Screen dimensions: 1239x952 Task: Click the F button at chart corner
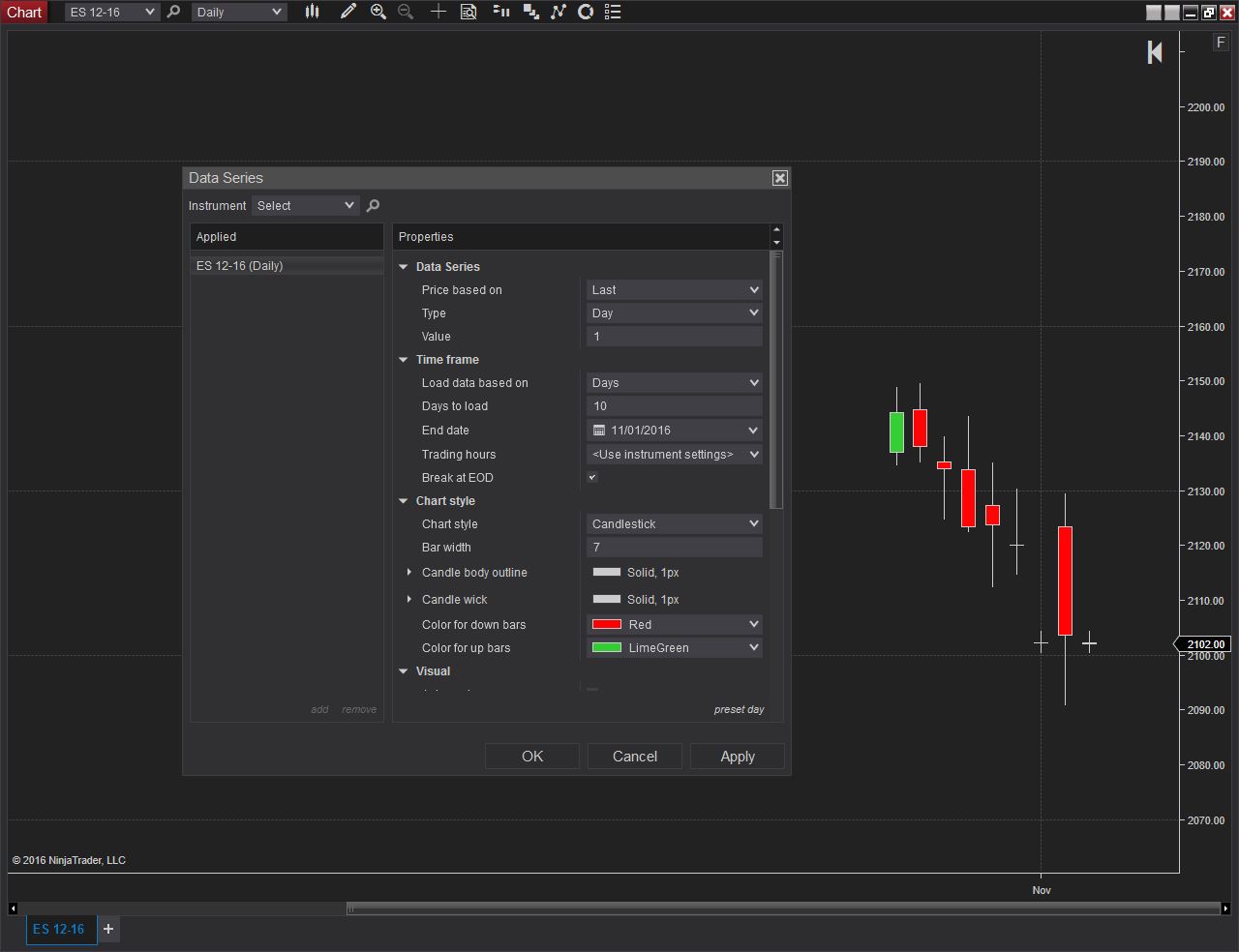[1221, 43]
